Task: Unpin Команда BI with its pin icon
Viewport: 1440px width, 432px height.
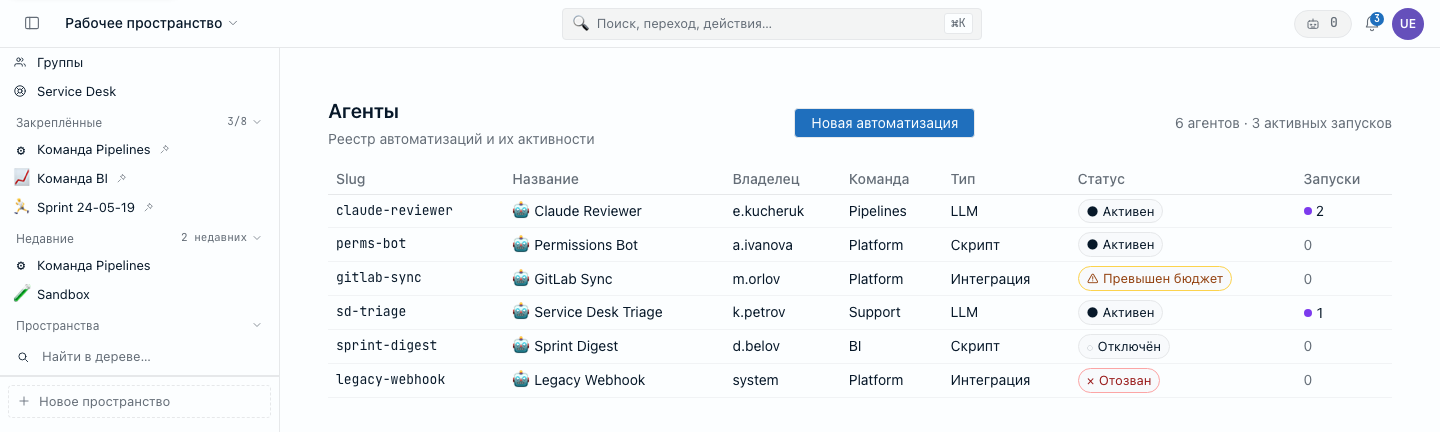Action: tap(122, 178)
